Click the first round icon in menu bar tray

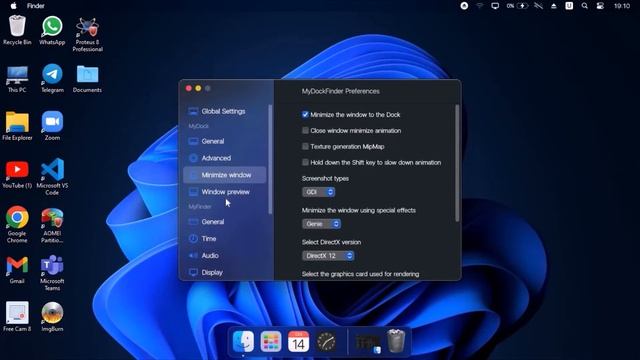(464, 6)
